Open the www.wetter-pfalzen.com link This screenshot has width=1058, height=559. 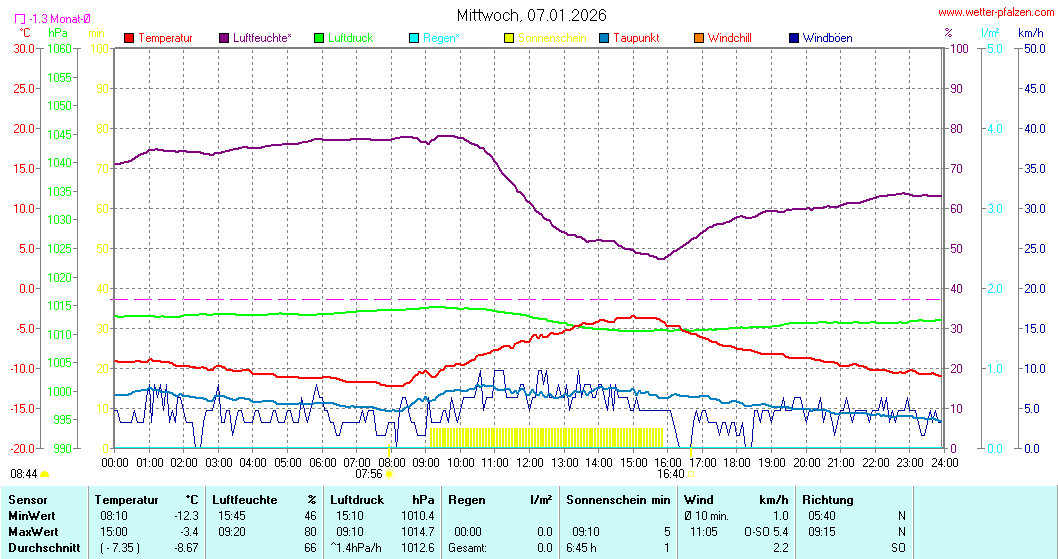click(994, 13)
